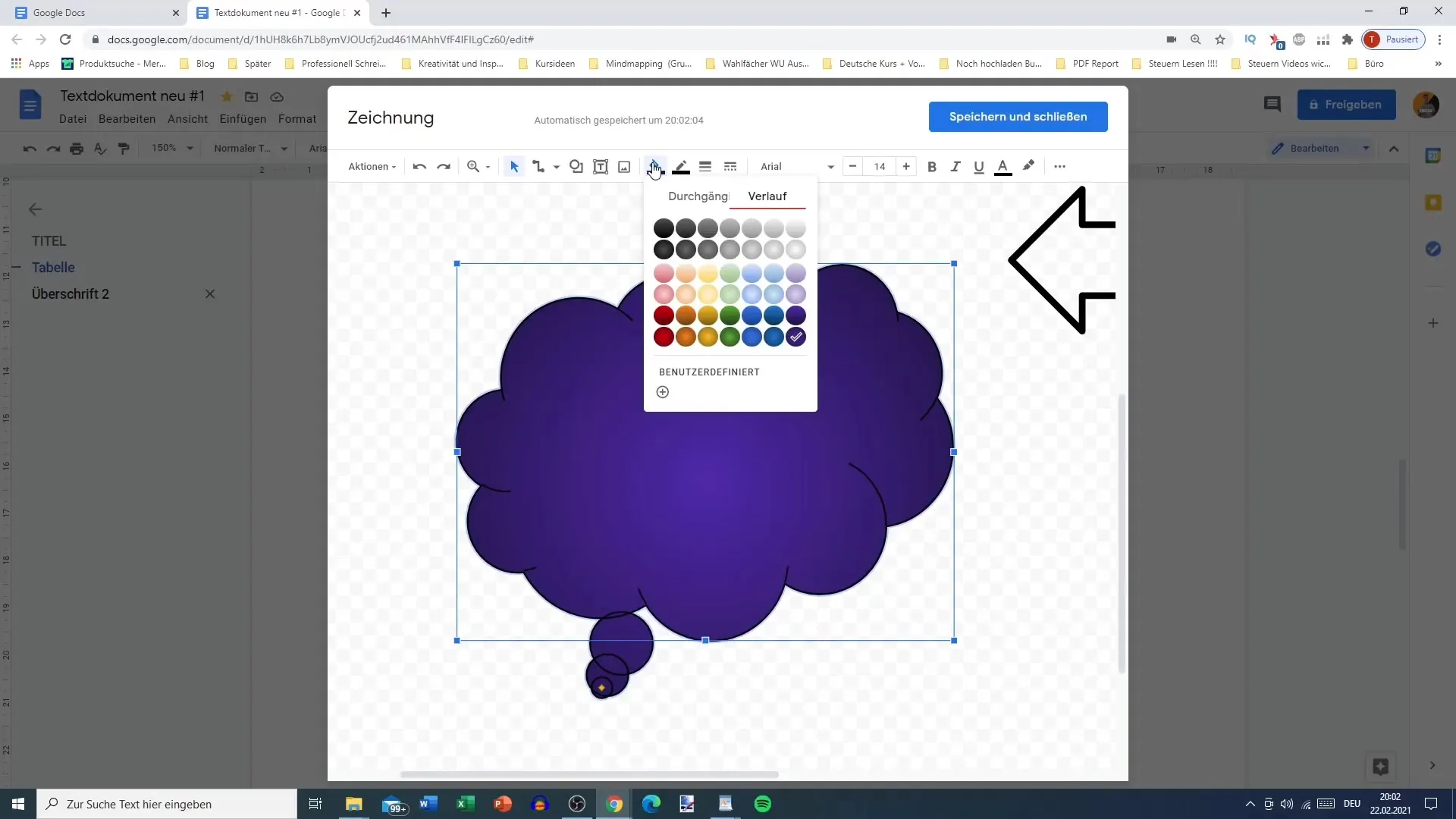The image size is (1456, 819).
Task: Select the border dash style icon
Action: [x=731, y=166]
